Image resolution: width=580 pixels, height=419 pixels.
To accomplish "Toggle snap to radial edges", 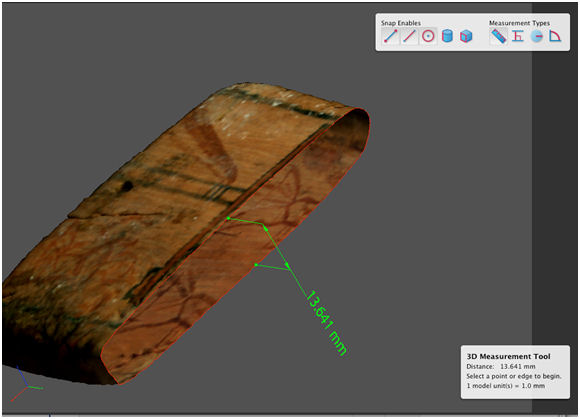I will [x=428, y=36].
